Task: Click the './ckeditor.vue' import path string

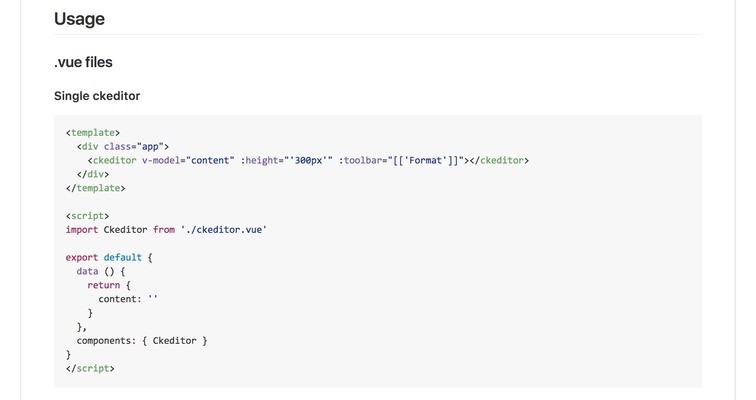Action: tap(224, 229)
